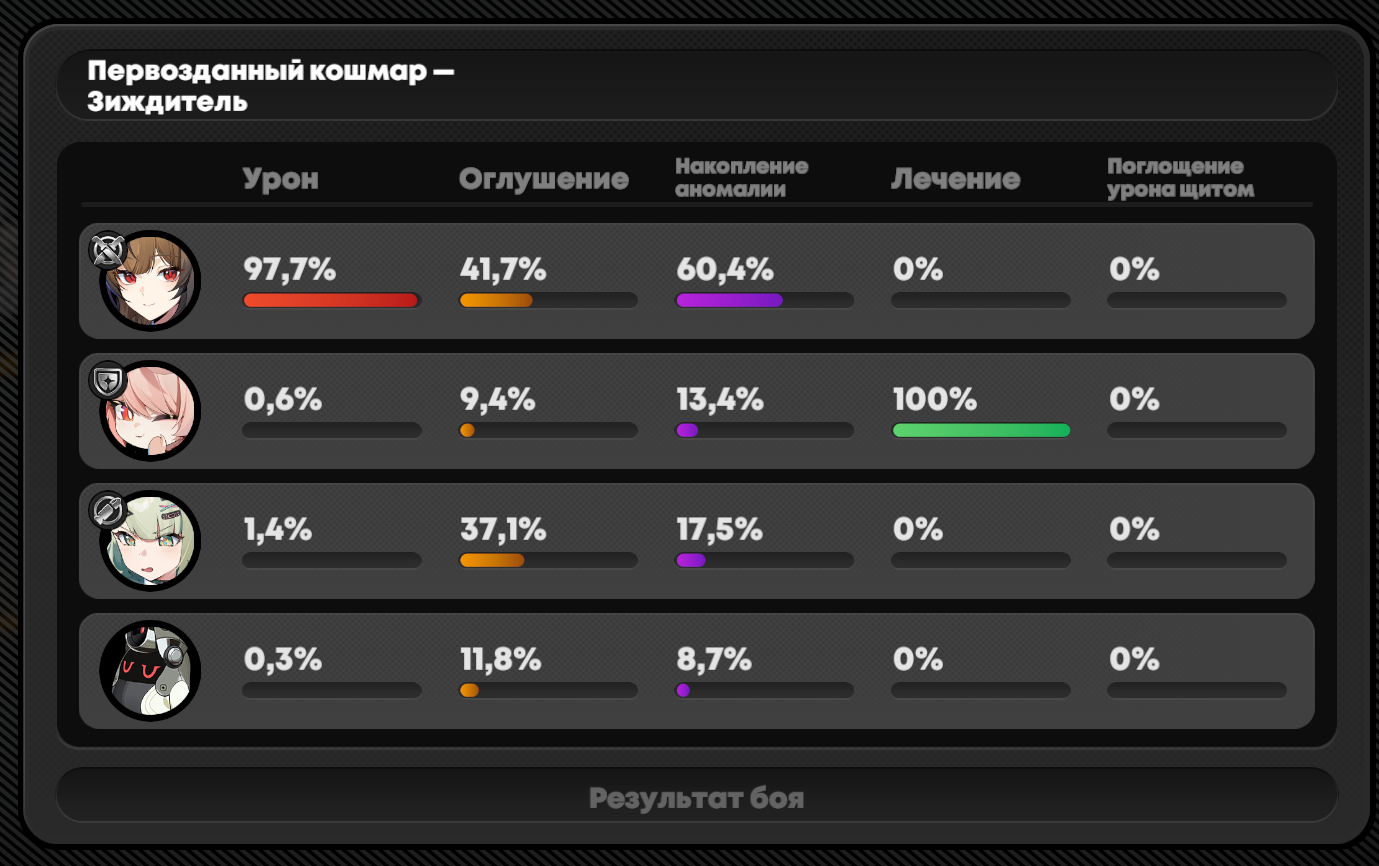Click the "Лечение" column header

click(x=955, y=179)
